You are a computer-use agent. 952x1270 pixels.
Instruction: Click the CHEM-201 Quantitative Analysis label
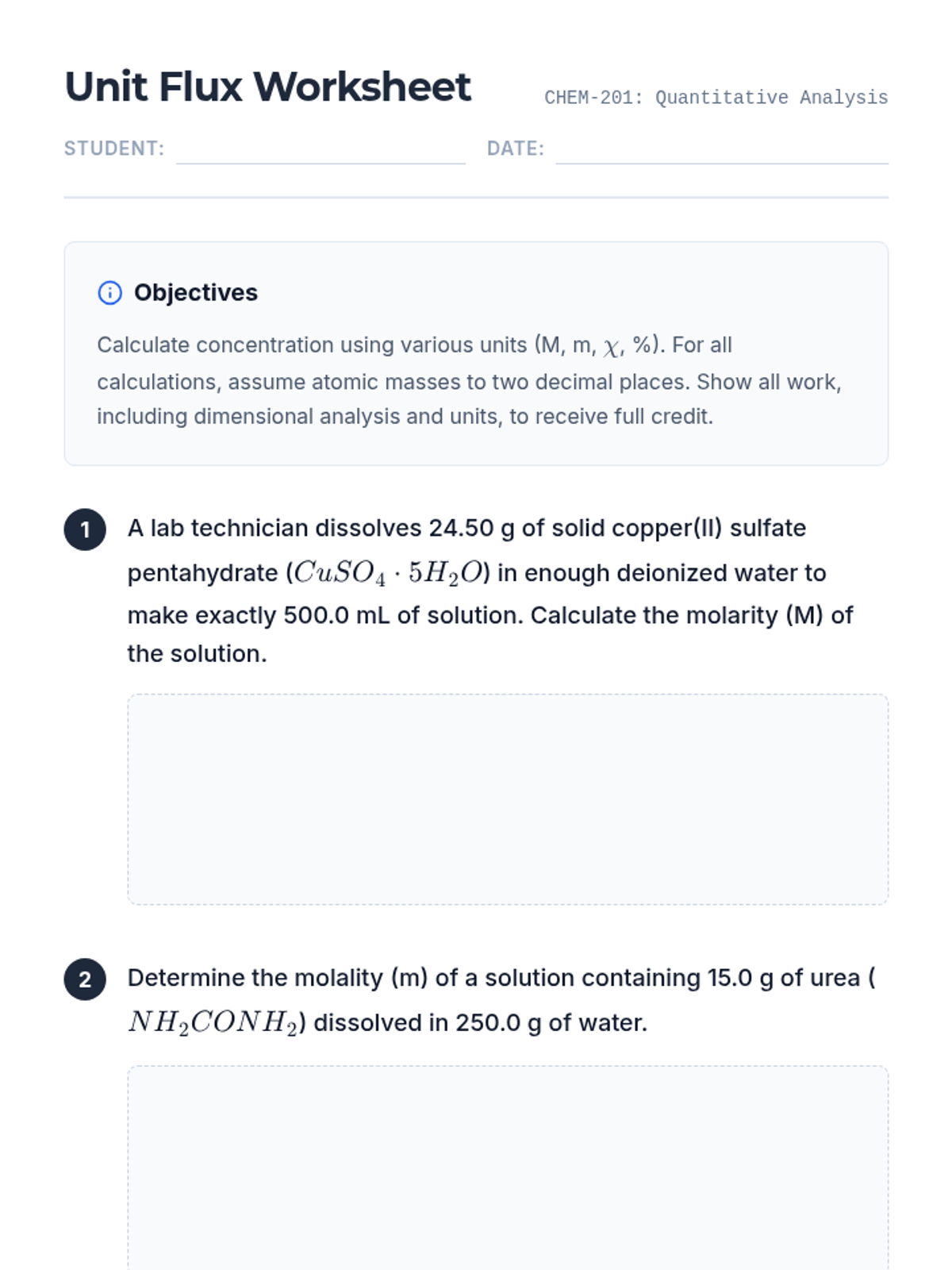point(716,98)
